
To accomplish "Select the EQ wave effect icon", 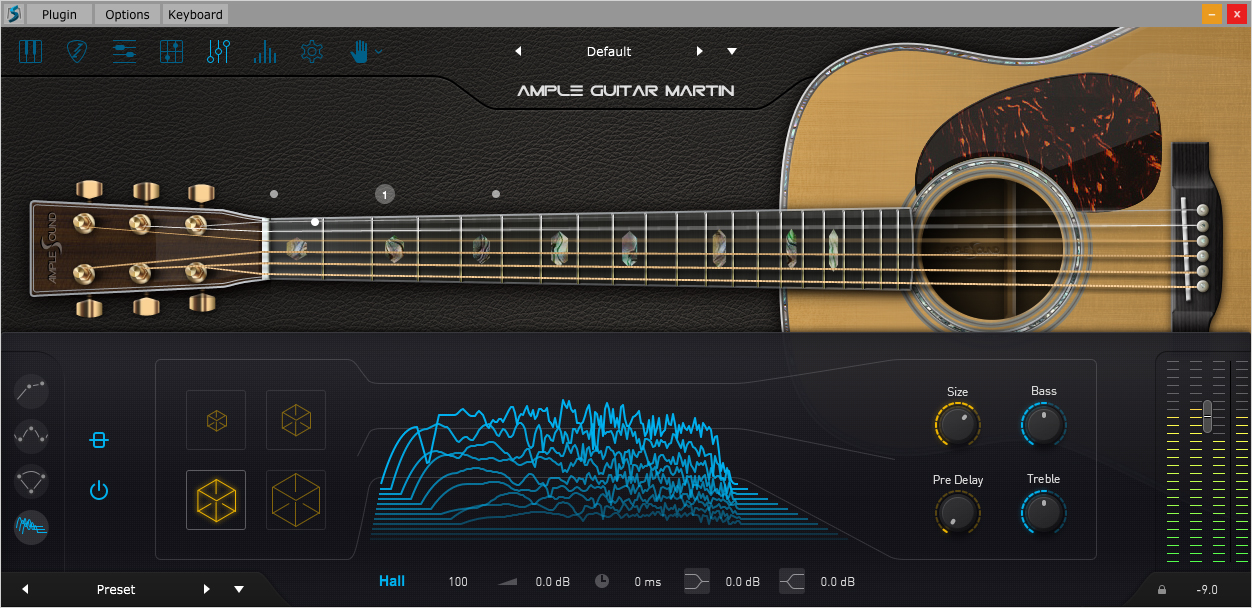I will tap(32, 434).
